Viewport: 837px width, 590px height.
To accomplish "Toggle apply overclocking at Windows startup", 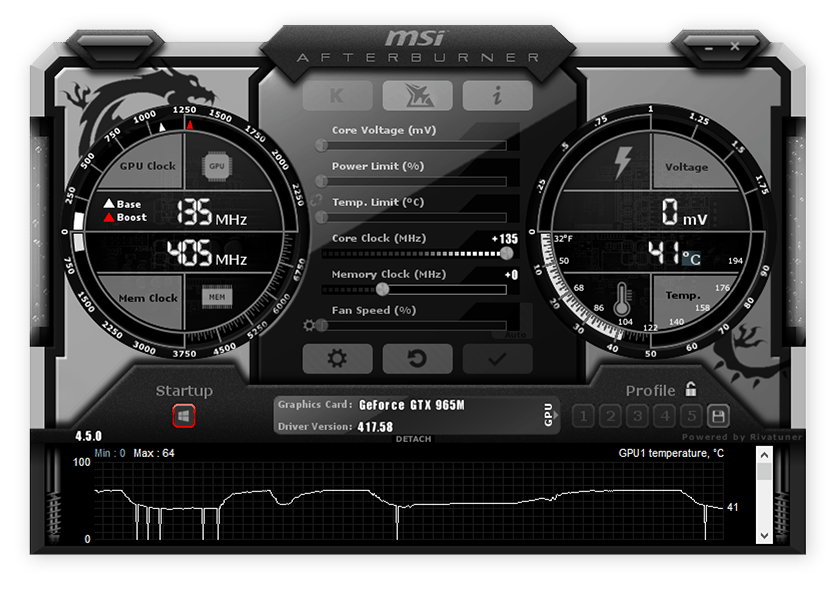I will (184, 416).
